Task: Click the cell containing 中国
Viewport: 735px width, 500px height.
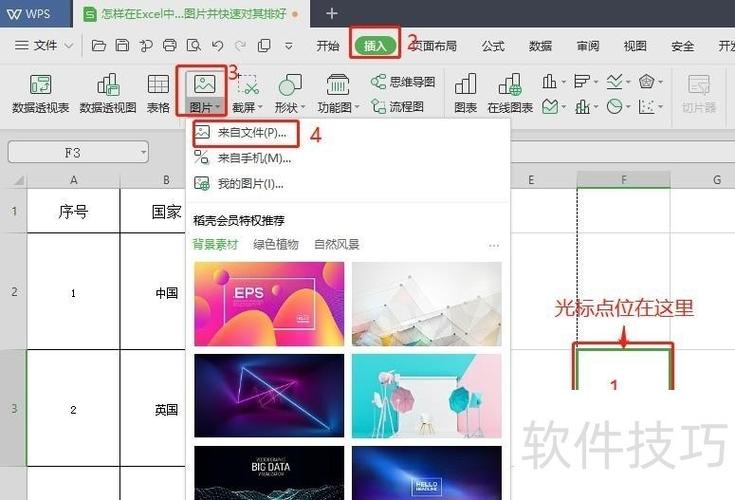Action: [x=153, y=291]
